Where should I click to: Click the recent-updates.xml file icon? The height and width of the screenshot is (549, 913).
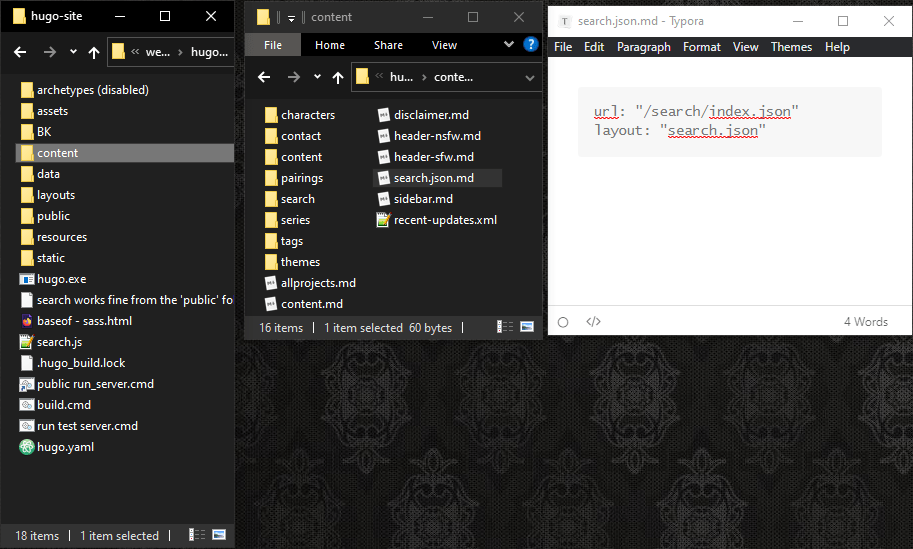tap(383, 220)
